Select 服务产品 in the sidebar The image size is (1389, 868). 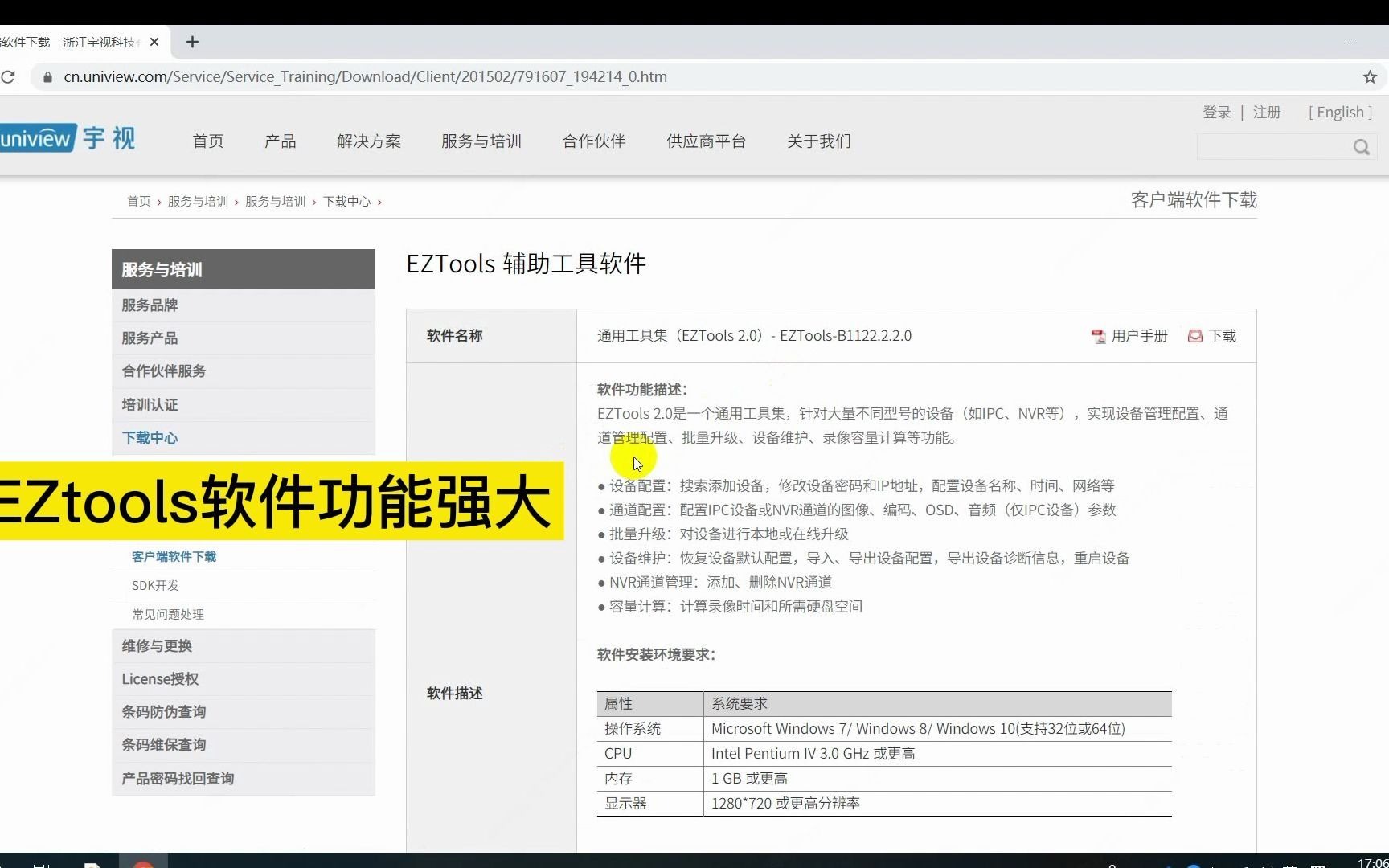click(x=244, y=338)
